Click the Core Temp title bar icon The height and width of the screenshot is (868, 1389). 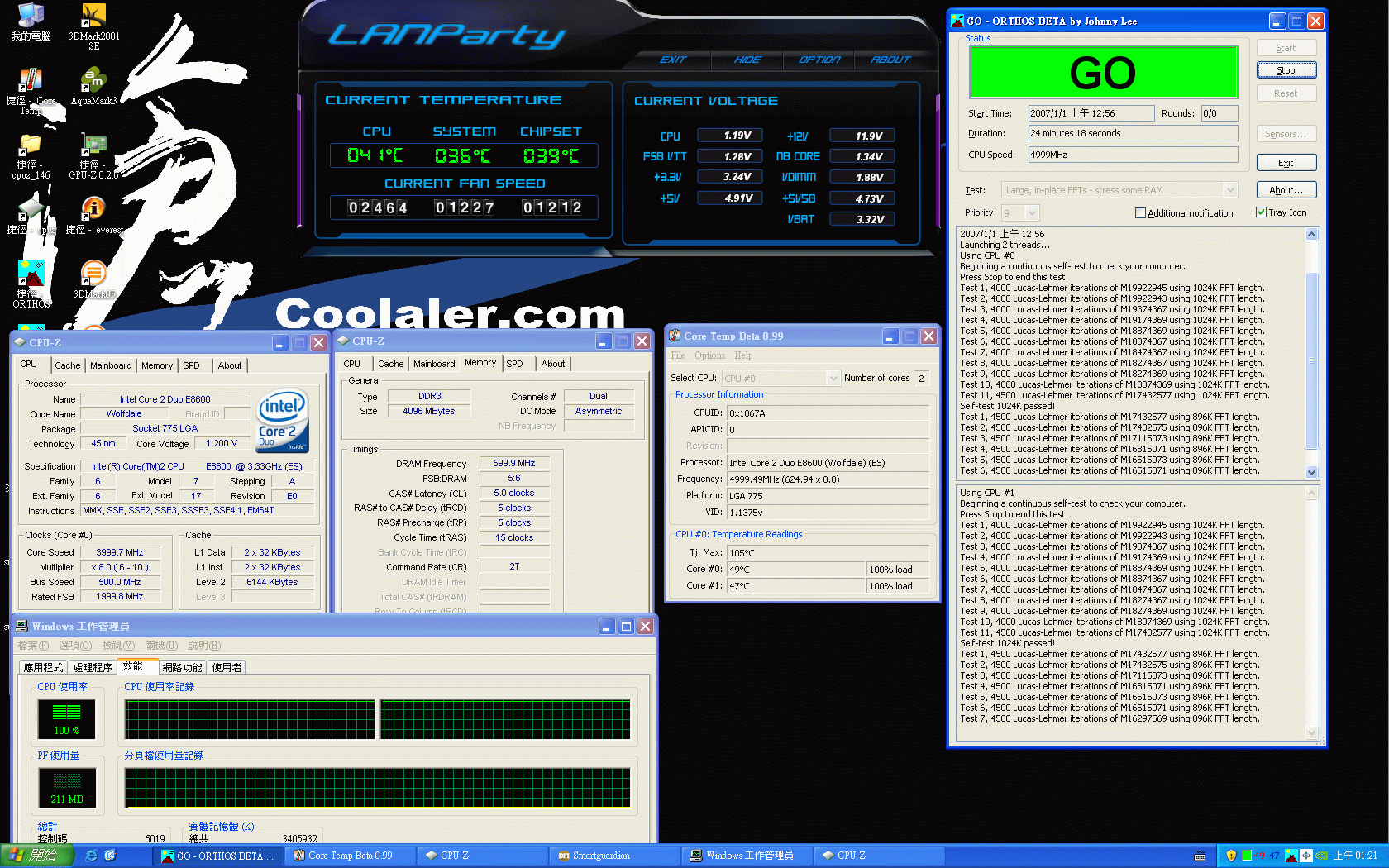pyautogui.click(x=675, y=336)
